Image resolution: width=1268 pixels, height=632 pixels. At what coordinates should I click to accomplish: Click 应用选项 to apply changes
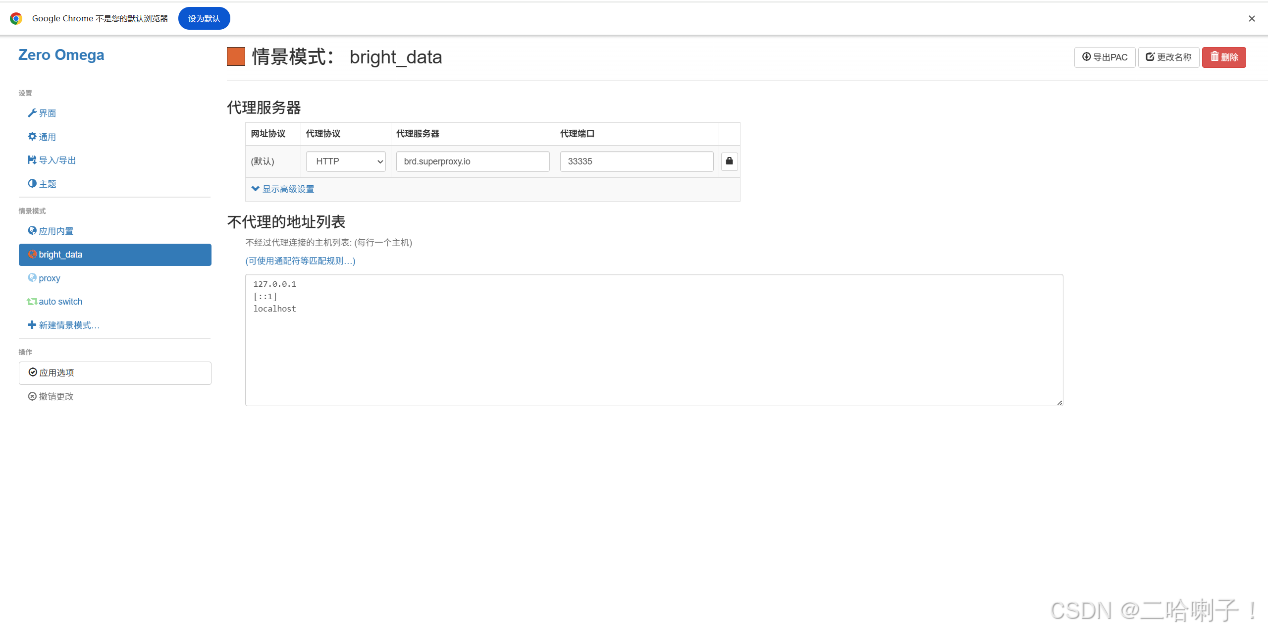coord(115,372)
